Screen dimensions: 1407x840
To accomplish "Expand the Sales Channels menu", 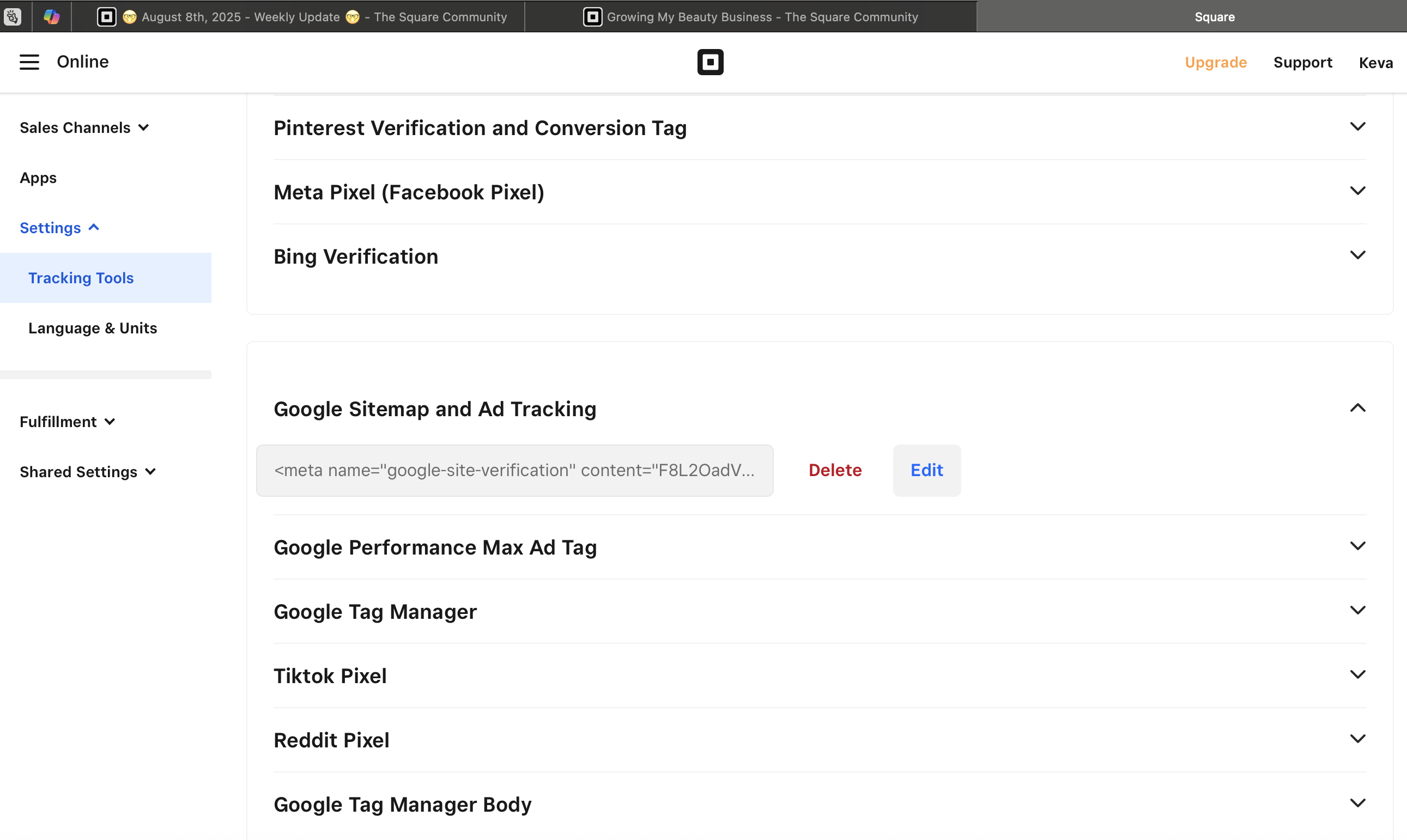I will coord(84,128).
